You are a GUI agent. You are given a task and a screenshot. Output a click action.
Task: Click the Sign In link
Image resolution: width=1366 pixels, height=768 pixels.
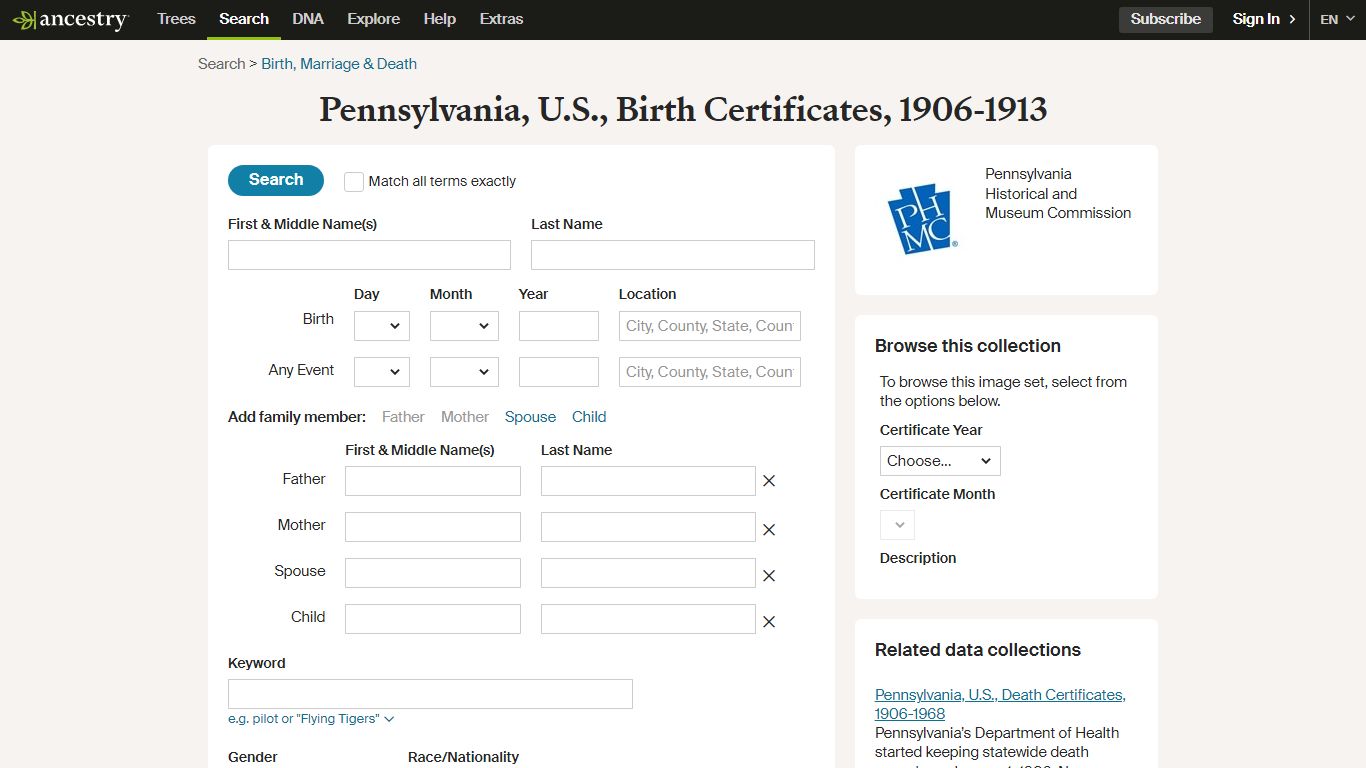pyautogui.click(x=1264, y=19)
